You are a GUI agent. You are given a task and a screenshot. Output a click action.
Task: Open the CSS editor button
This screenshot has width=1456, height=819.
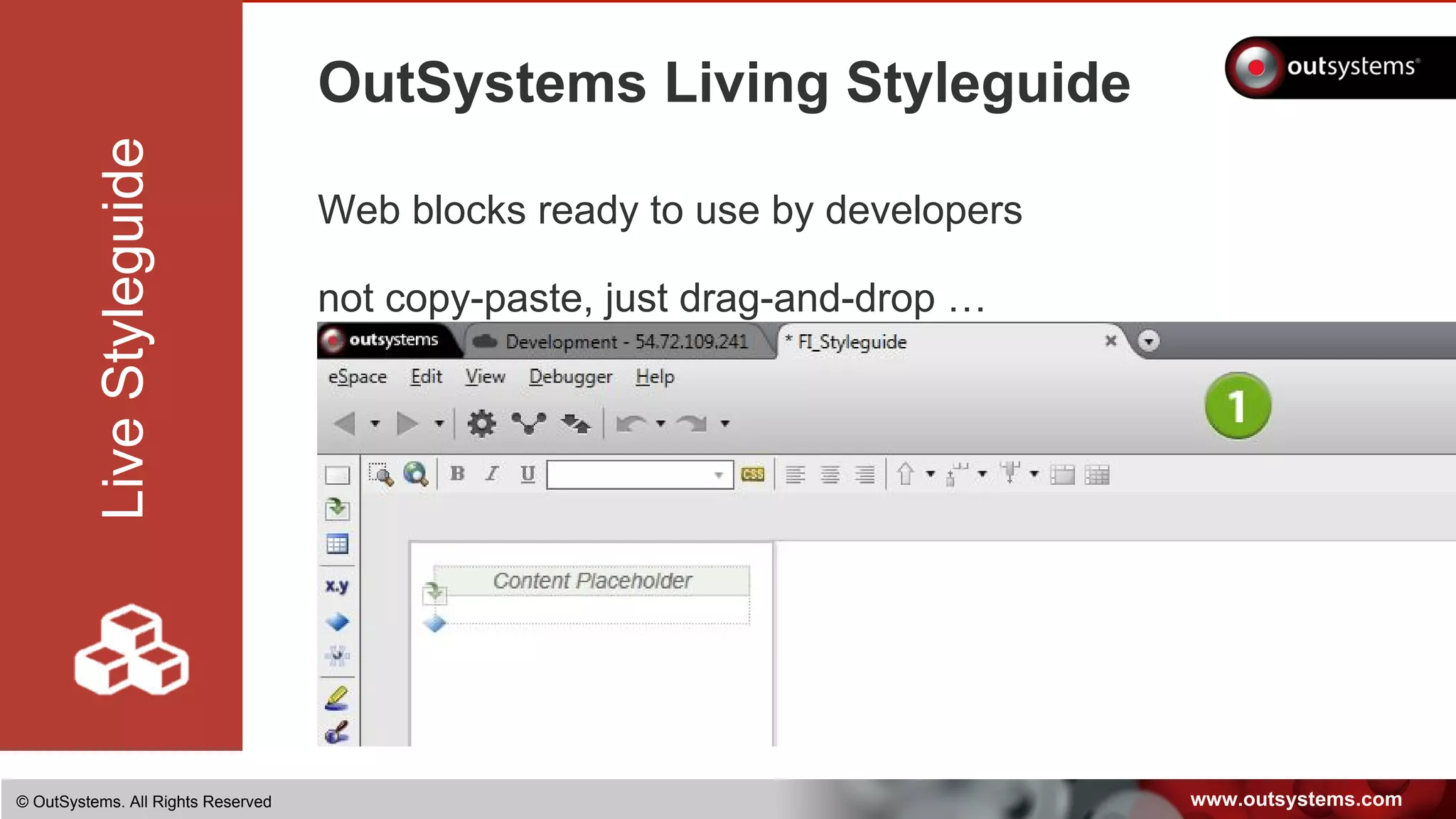(x=753, y=474)
